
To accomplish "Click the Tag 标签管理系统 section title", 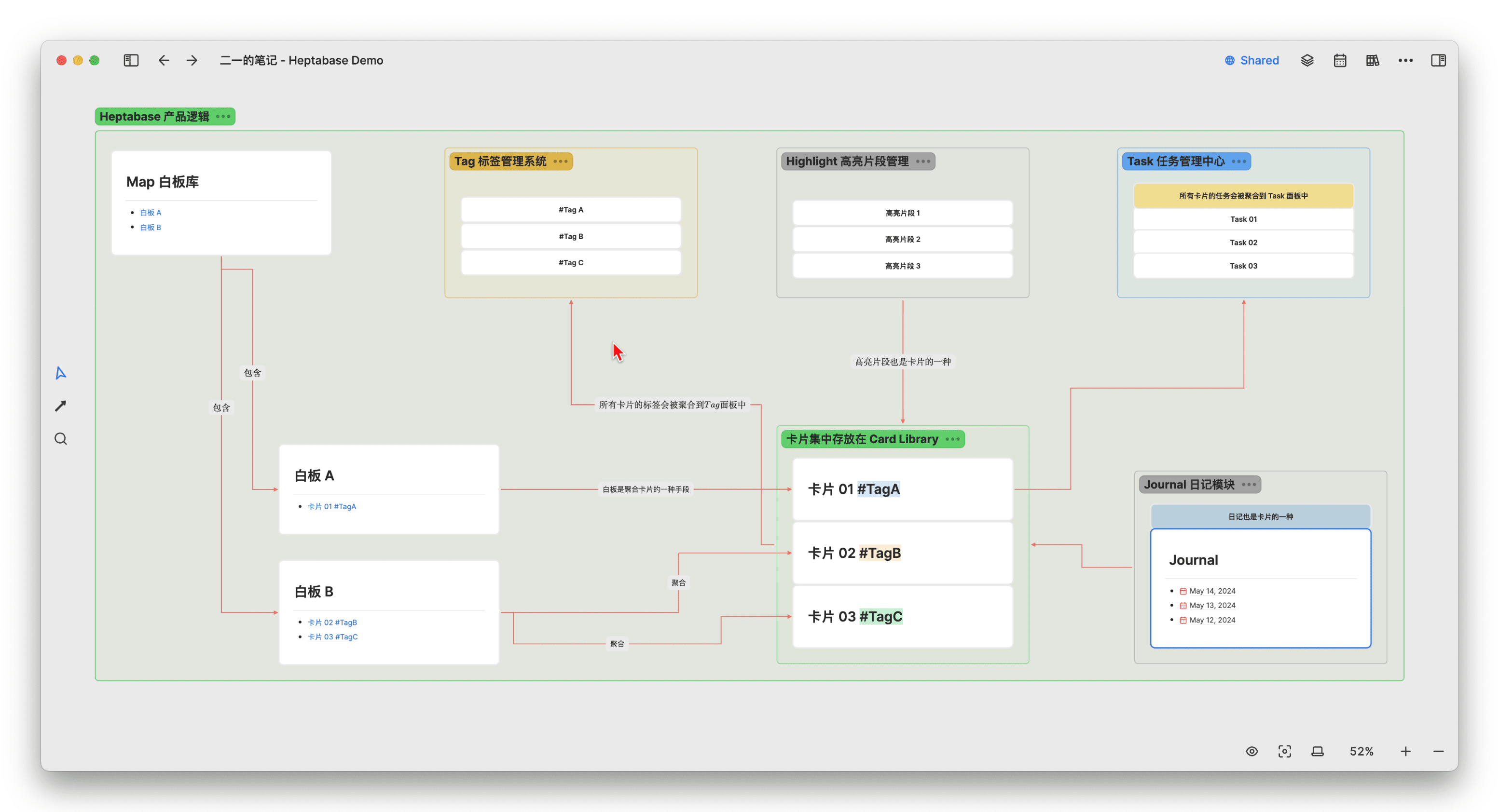I will [x=500, y=161].
